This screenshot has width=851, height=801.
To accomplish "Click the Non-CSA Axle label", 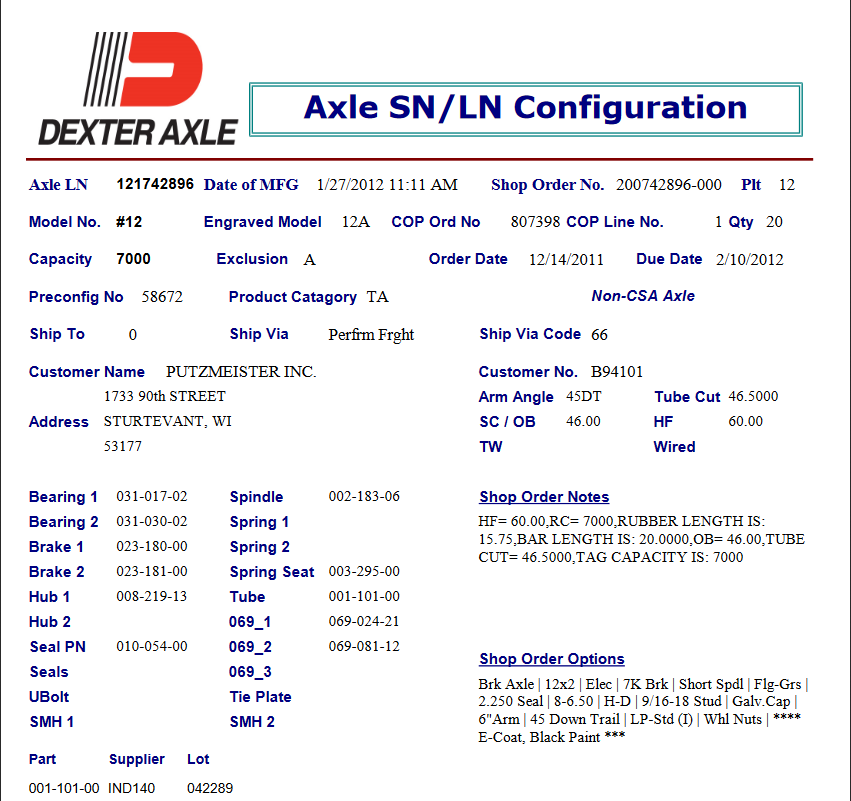I will pyautogui.click(x=643, y=296).
